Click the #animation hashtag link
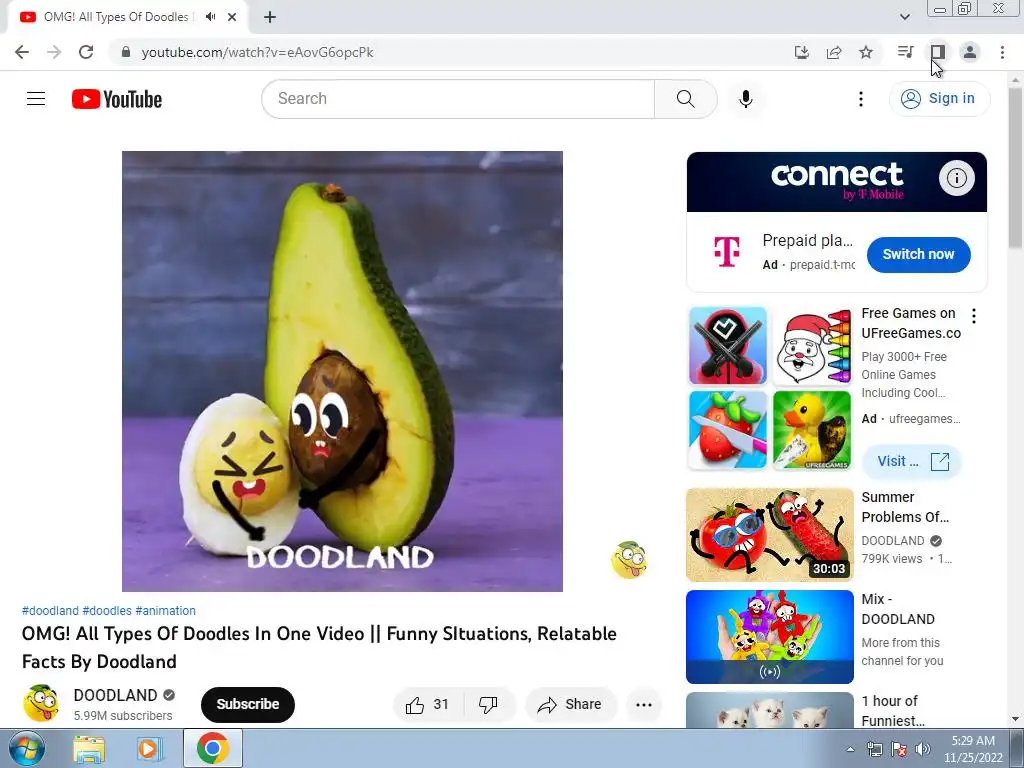The image size is (1024, 768). [165, 611]
